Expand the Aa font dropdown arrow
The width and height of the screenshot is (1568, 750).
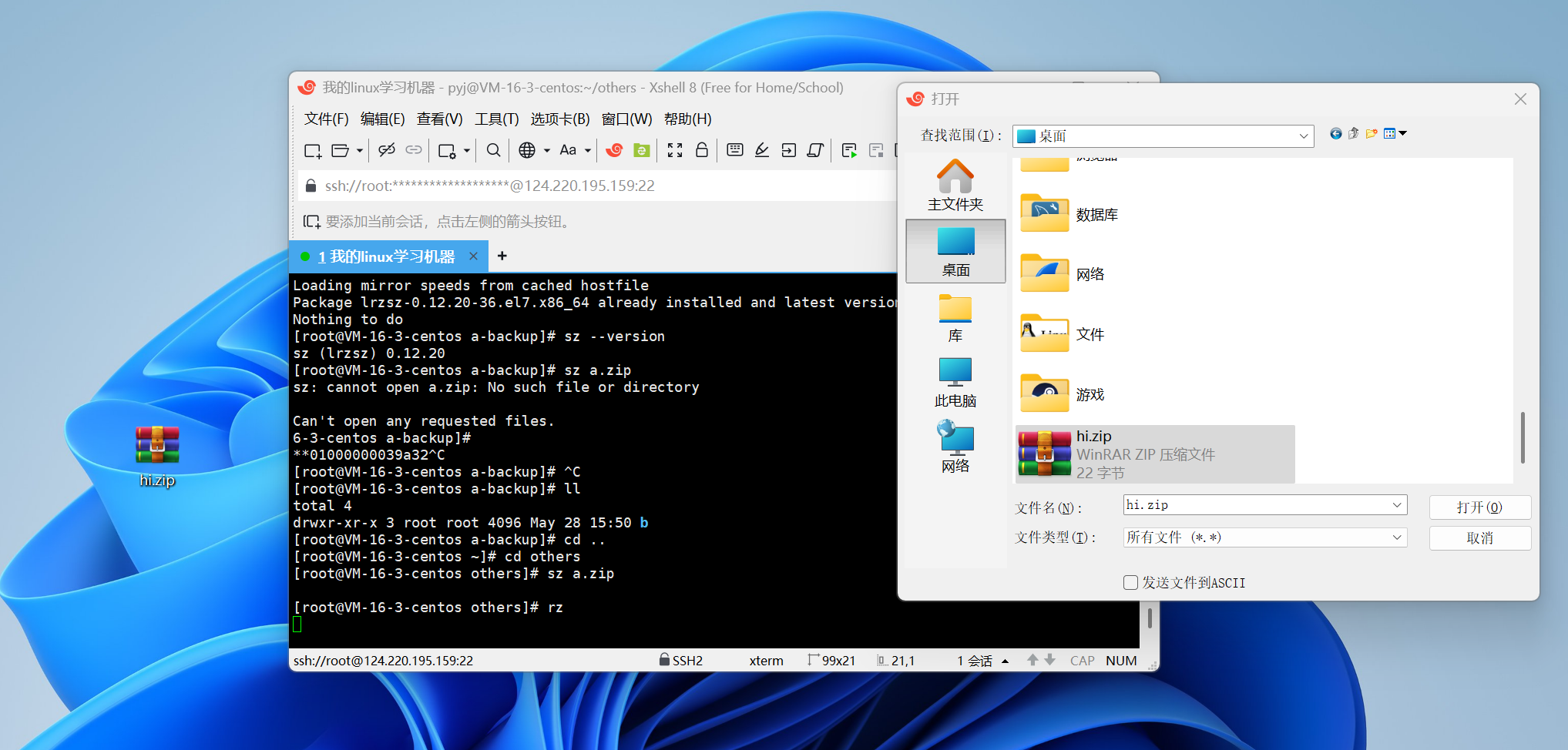(588, 151)
